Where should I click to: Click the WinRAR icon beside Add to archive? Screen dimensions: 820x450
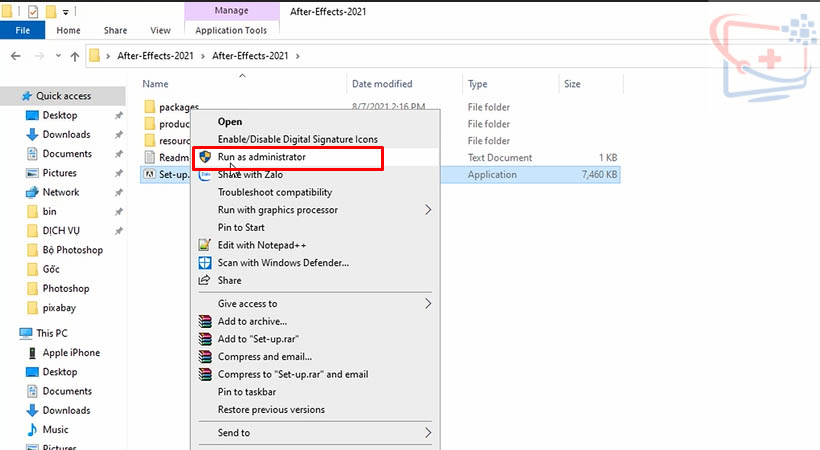[x=205, y=321]
